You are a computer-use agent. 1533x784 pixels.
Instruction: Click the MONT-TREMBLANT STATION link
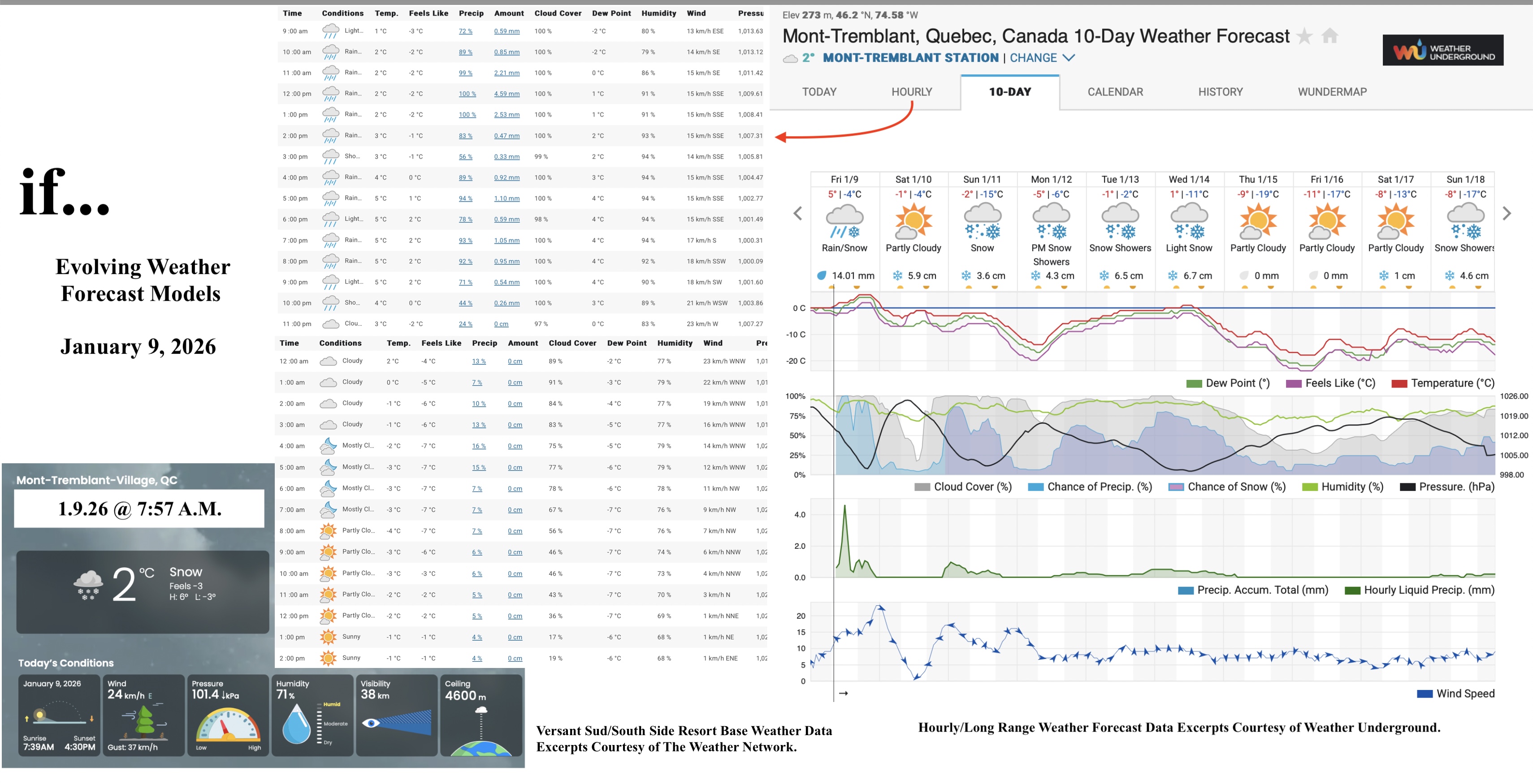coord(910,58)
